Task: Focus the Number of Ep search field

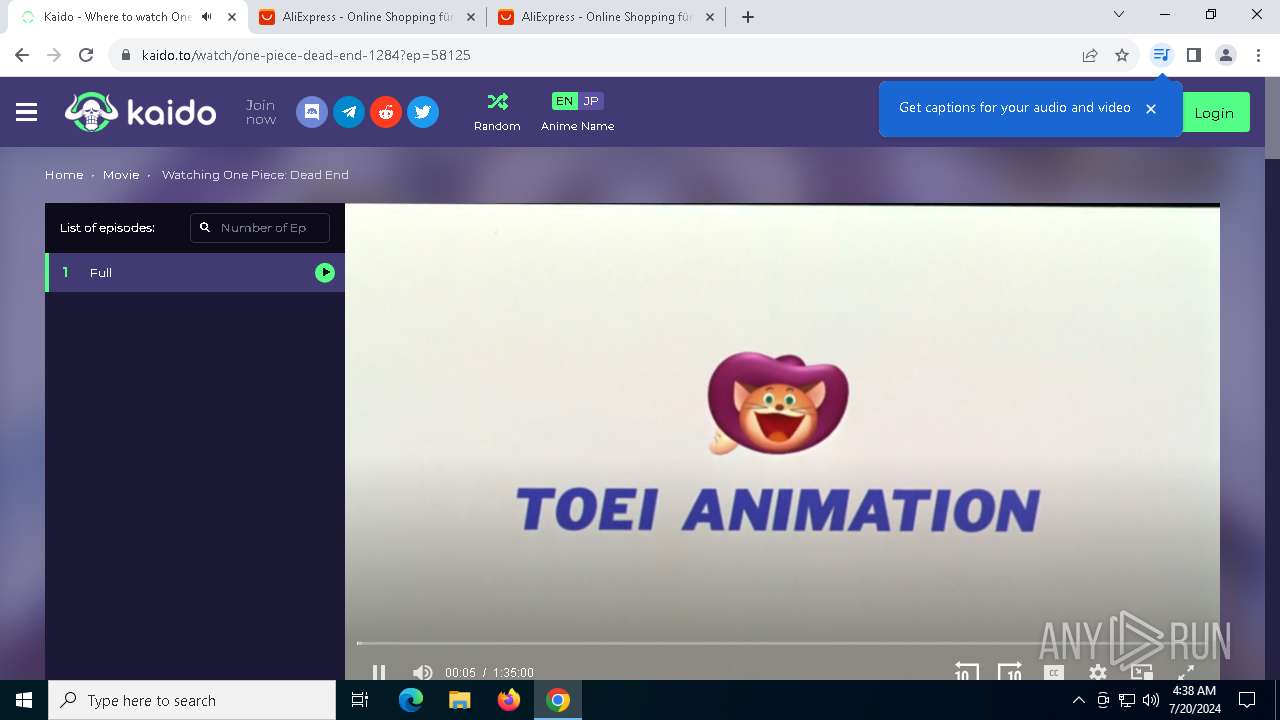Action: pos(260,228)
